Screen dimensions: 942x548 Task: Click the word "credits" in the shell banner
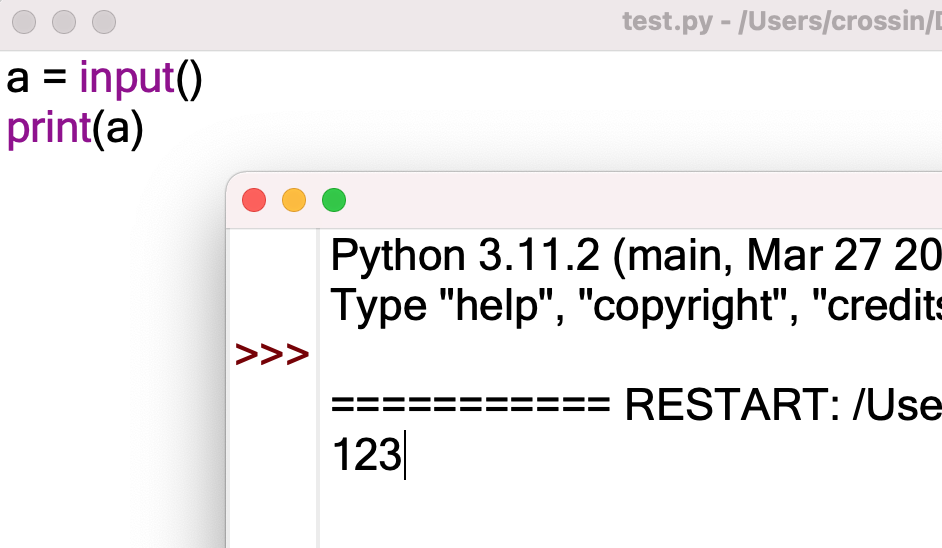pyautogui.click(x=877, y=305)
